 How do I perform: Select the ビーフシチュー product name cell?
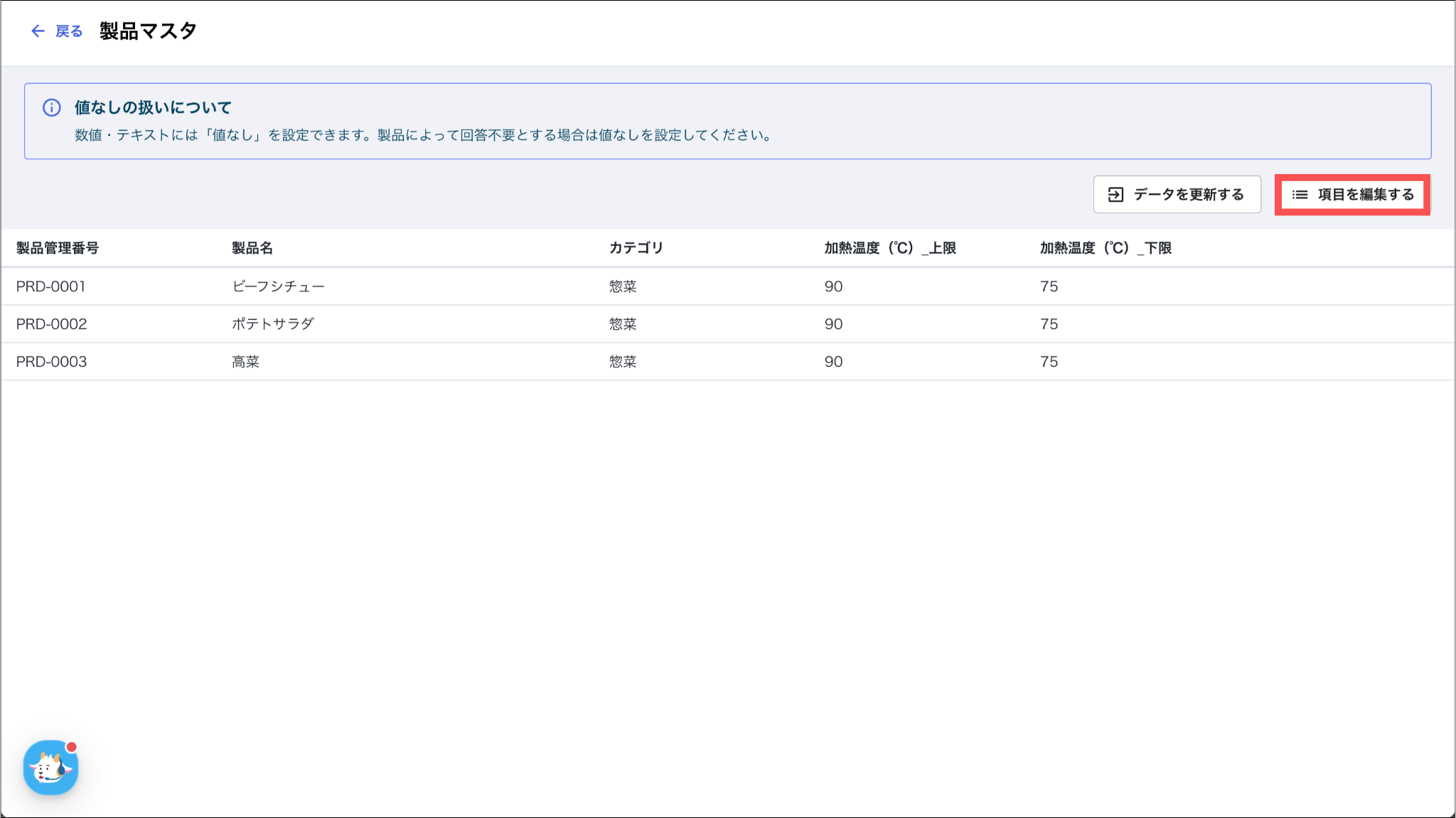tap(278, 286)
